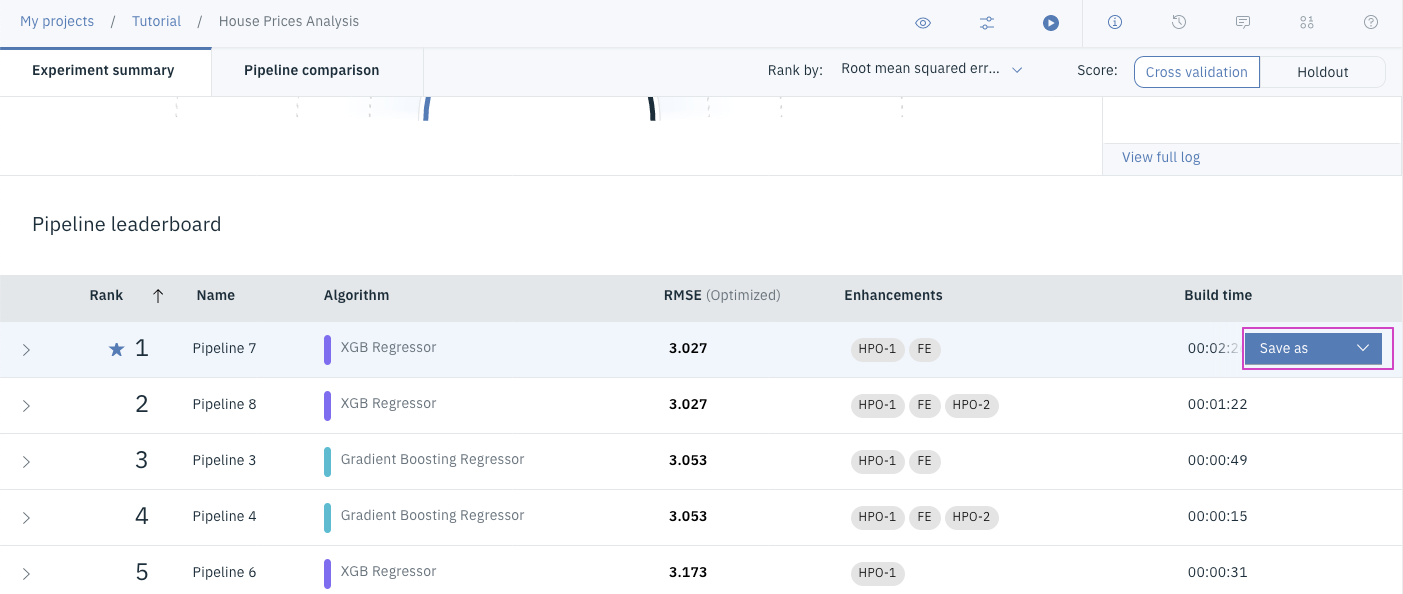Click Pipeline 4 name
1403x594 pixels.
click(224, 516)
